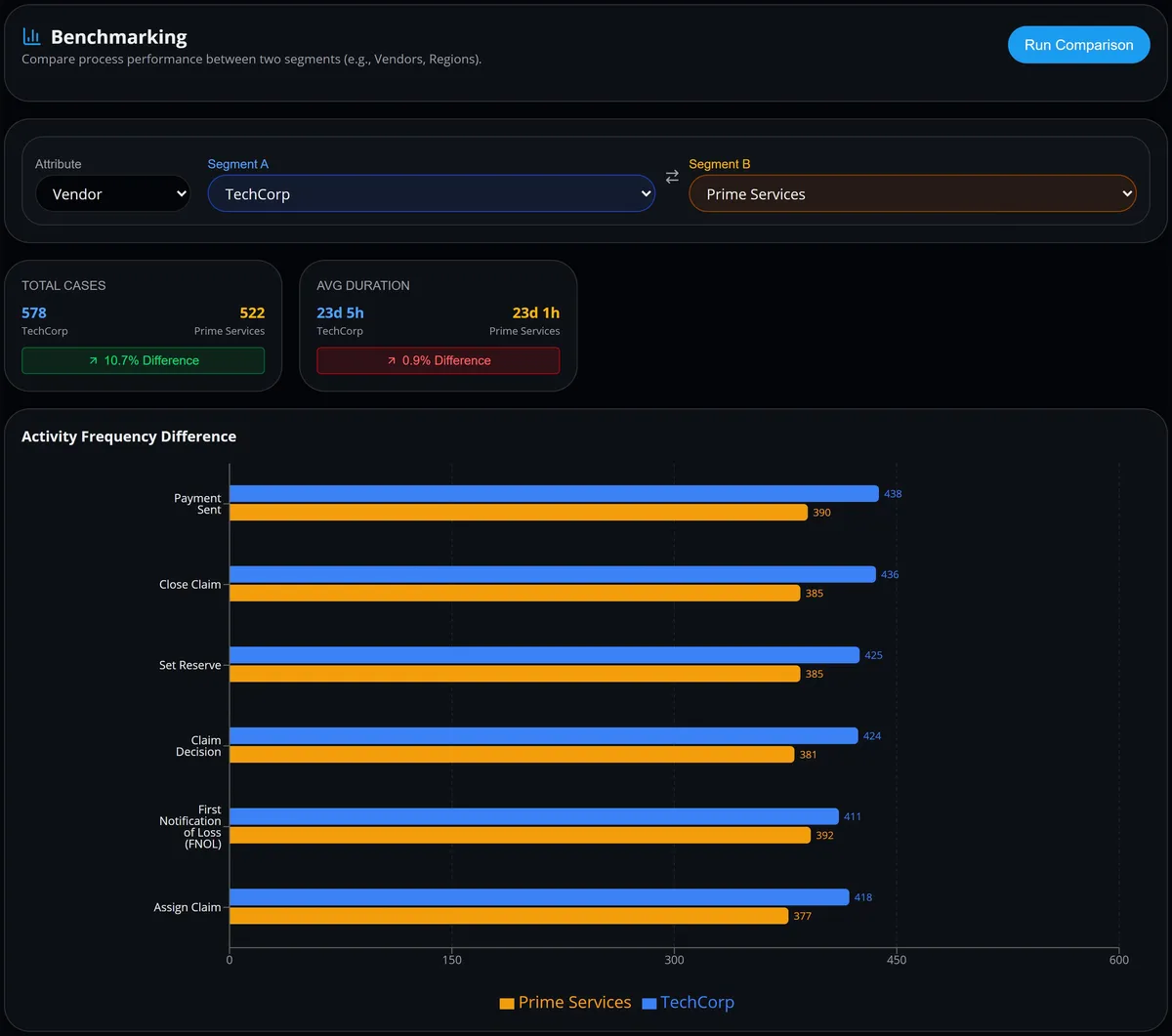Toggle Prime Services legend entry
The width and height of the screenshot is (1172, 1036).
pyautogui.click(x=565, y=1003)
